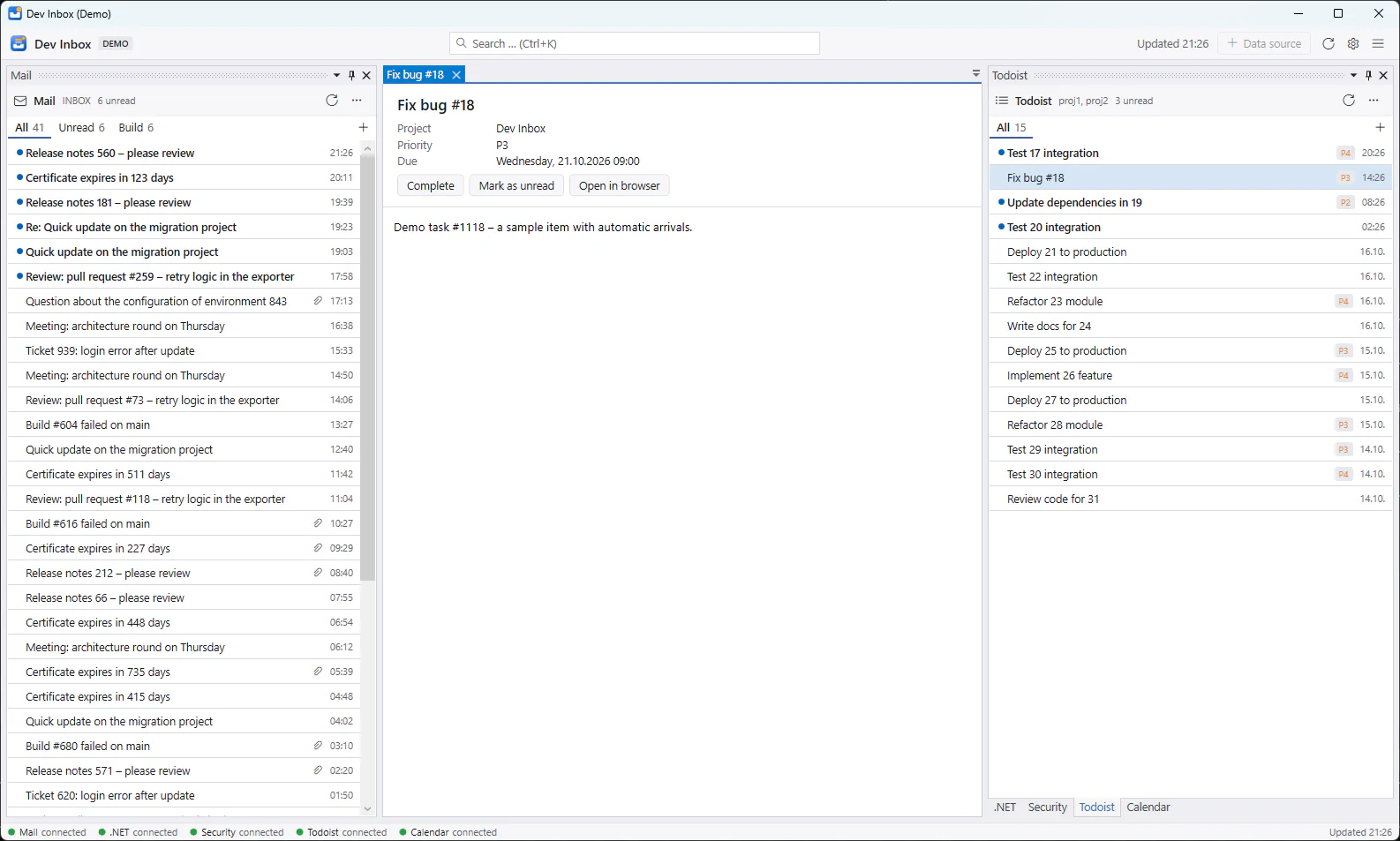1400x841 pixels.
Task: Close the Todoist panel
Action: pos(1383,75)
